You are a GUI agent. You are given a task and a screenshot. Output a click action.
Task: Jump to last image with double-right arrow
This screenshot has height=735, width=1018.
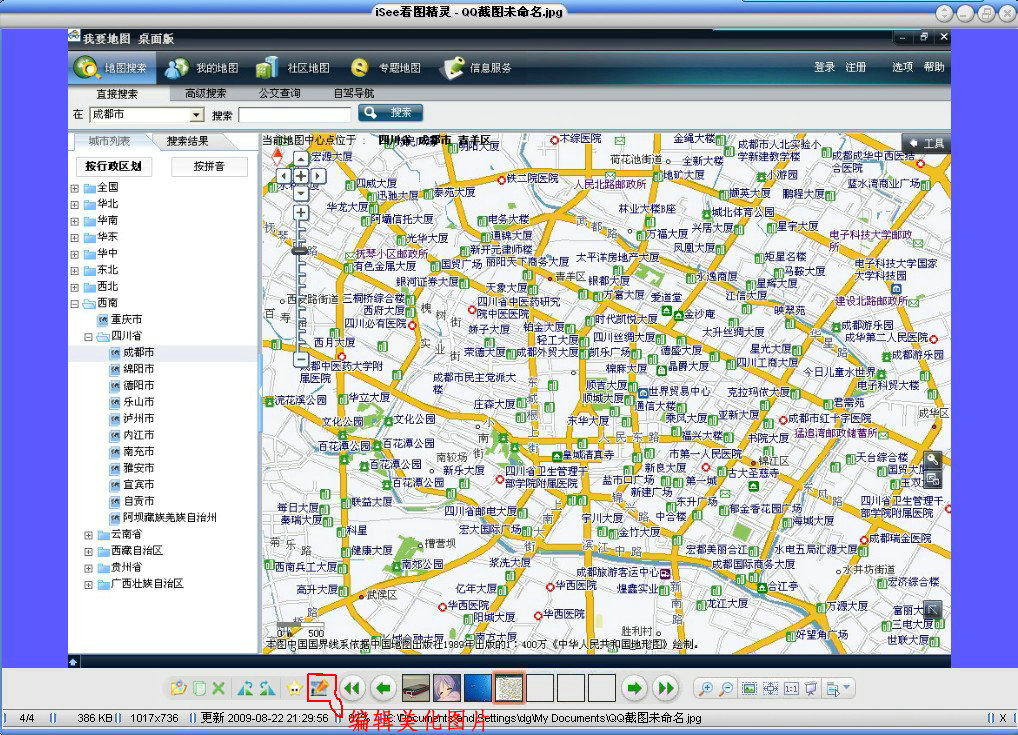(x=665, y=688)
